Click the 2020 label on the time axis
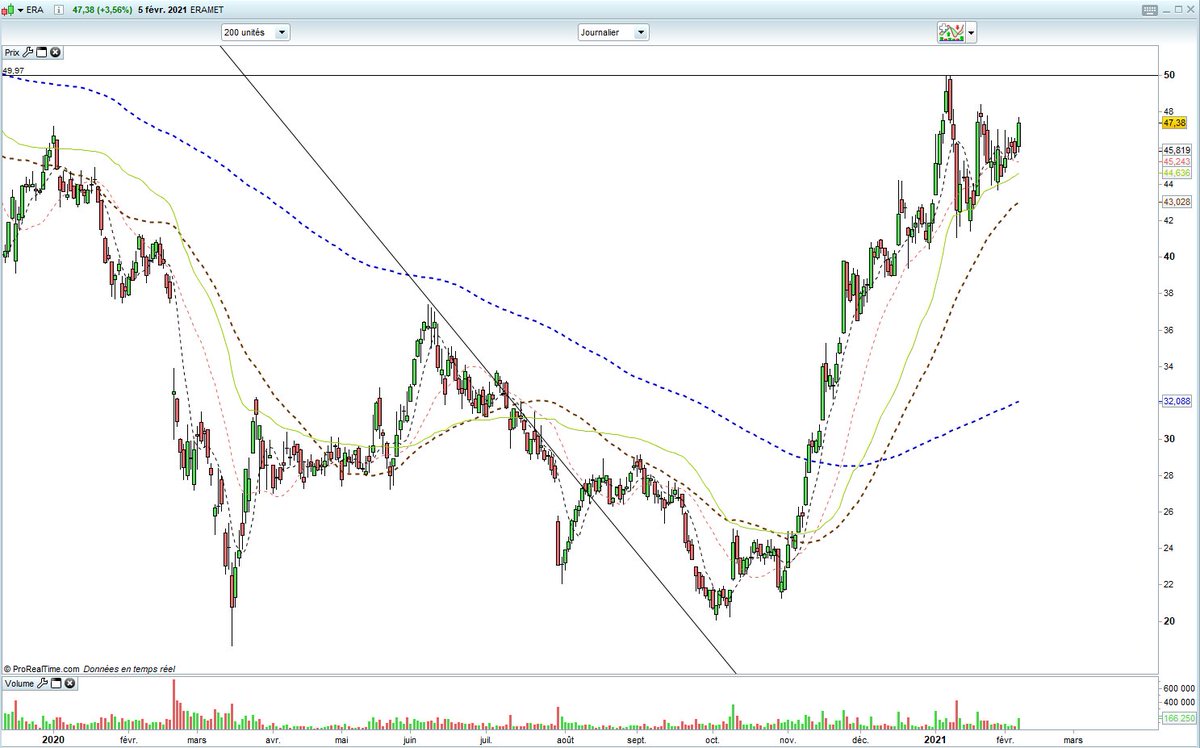Viewport: 1200px width, 748px height. coord(54,739)
